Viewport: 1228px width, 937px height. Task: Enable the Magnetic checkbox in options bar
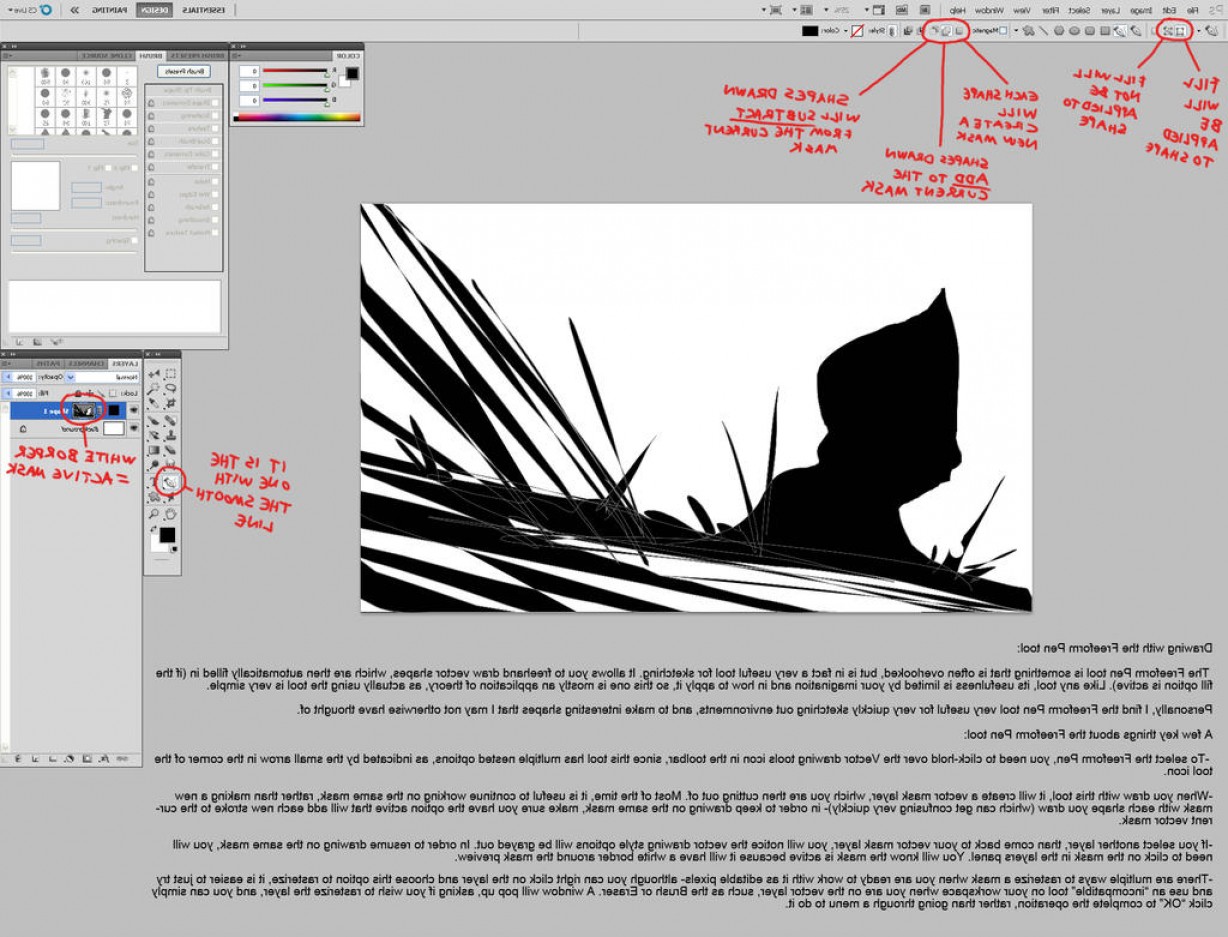click(x=1004, y=31)
